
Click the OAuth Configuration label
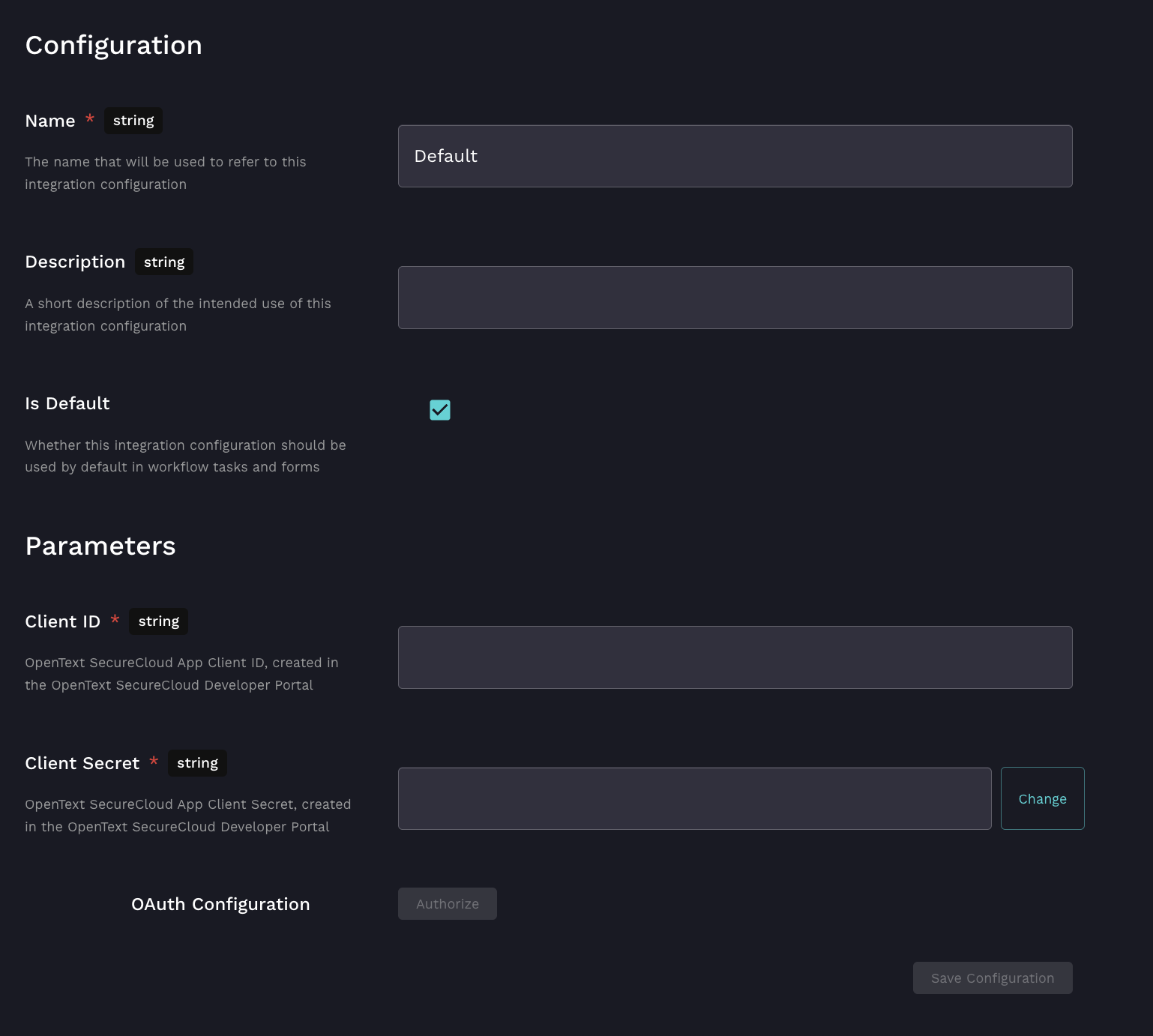tap(220, 904)
